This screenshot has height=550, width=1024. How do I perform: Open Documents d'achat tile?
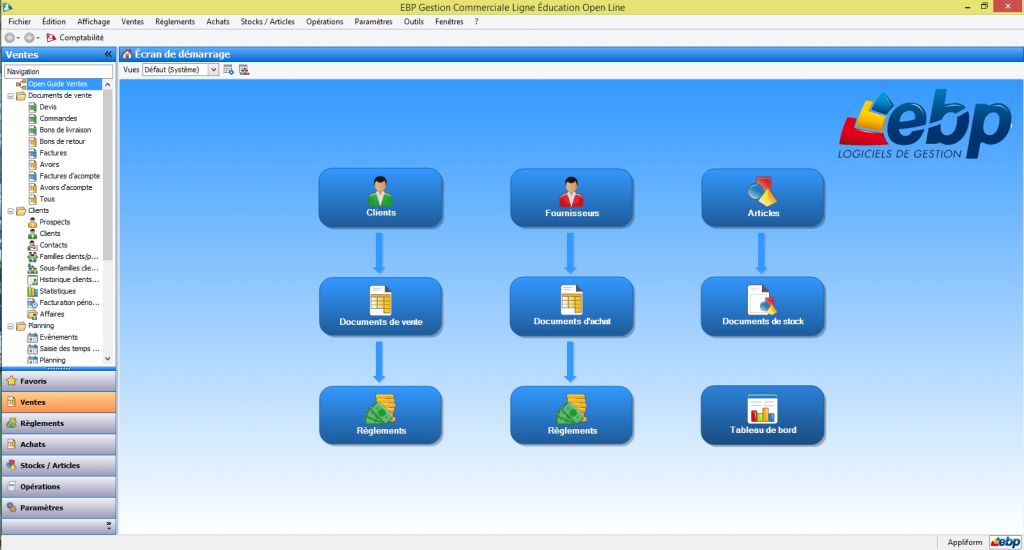point(571,306)
